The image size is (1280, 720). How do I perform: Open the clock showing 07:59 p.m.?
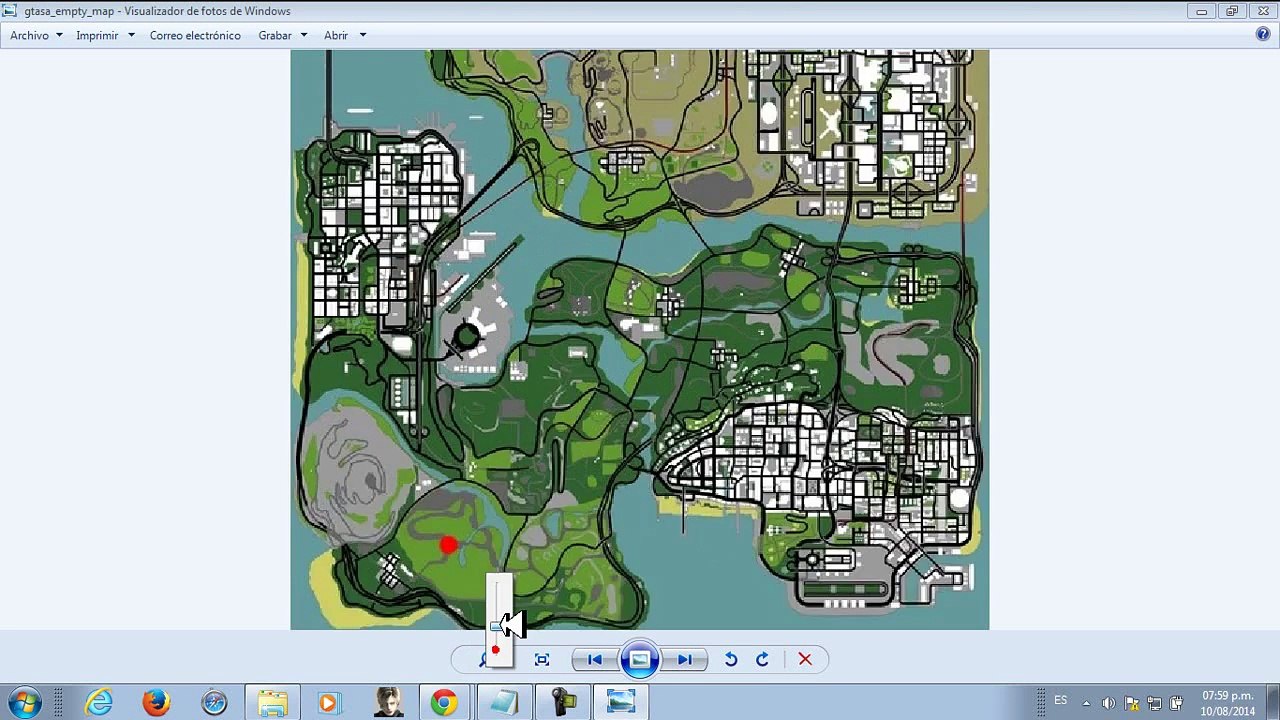coord(1228,703)
